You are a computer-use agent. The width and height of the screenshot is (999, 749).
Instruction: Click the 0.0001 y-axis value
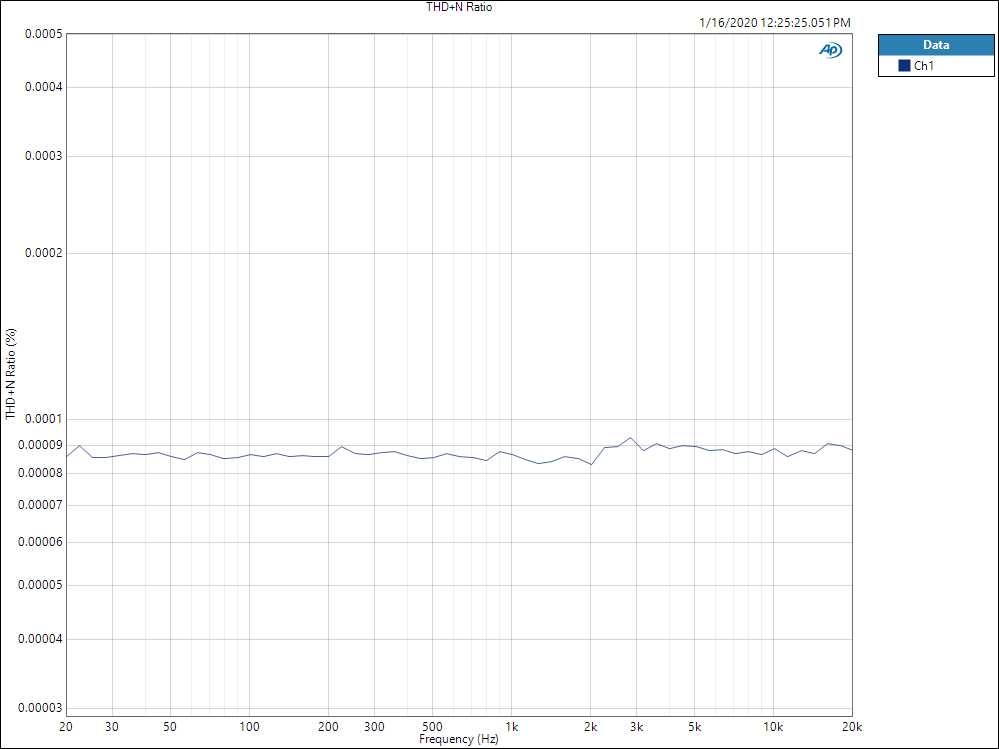click(44, 419)
